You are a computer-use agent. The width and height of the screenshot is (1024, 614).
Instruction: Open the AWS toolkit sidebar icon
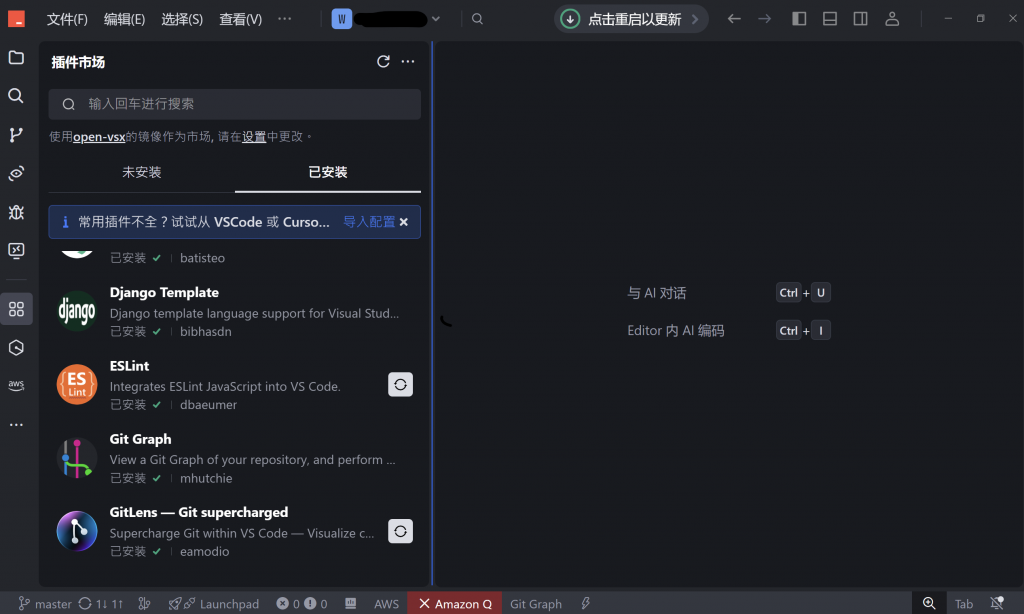click(16, 385)
